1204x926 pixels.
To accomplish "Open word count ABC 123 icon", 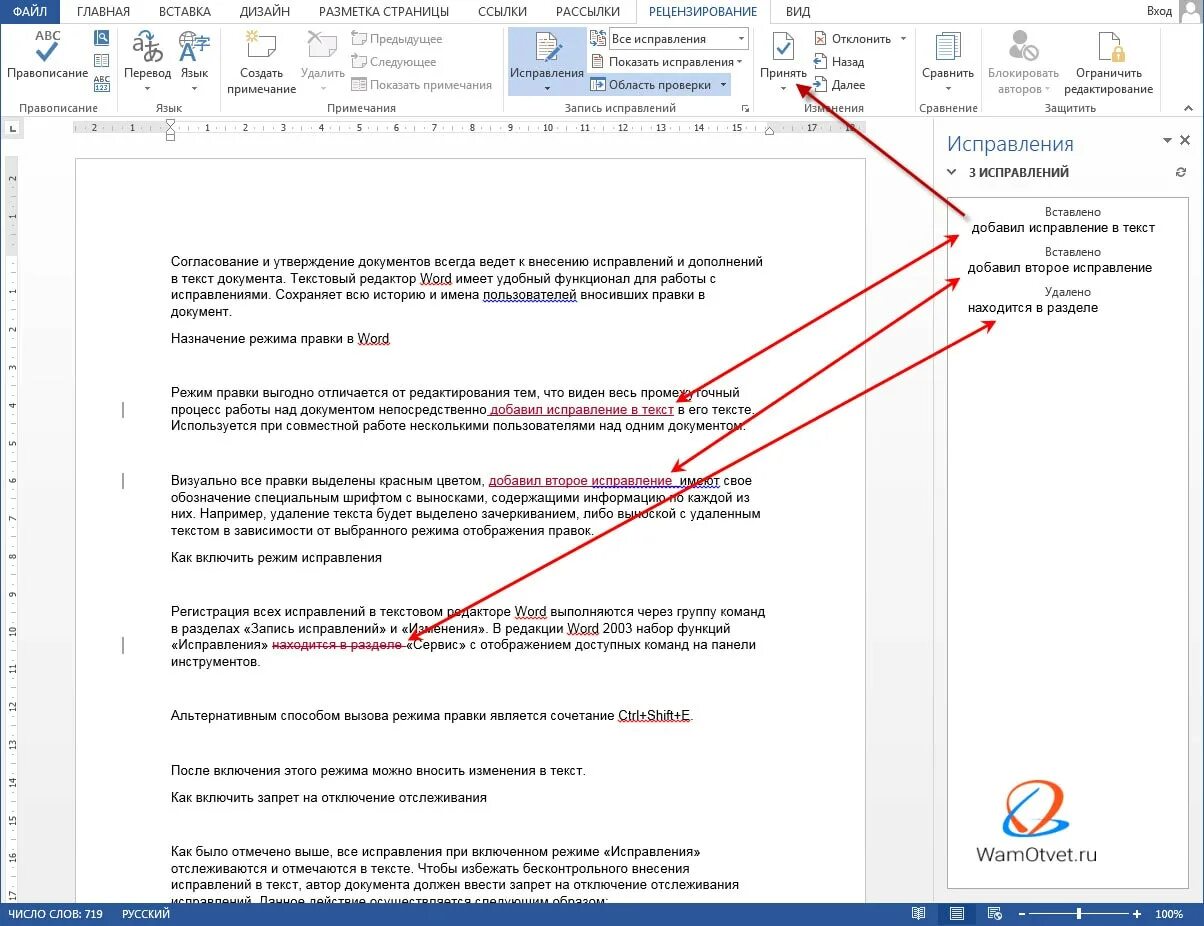I will click(102, 83).
